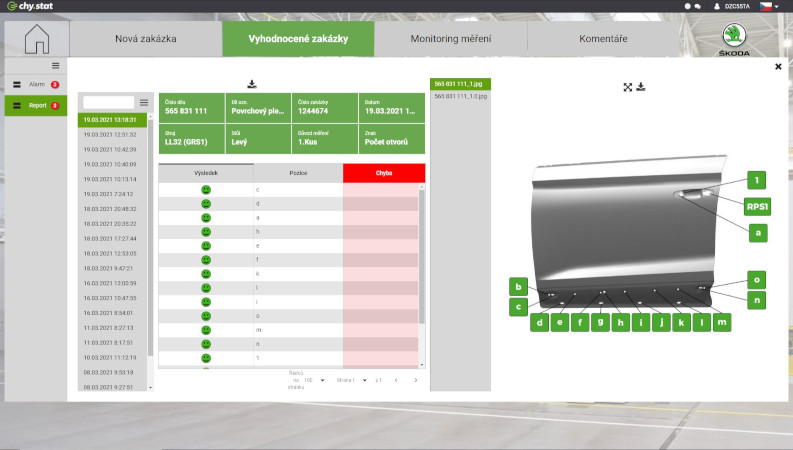Viewport: 793px width, 450px height.
Task: Click the smiley icon in row m
Action: point(206,330)
